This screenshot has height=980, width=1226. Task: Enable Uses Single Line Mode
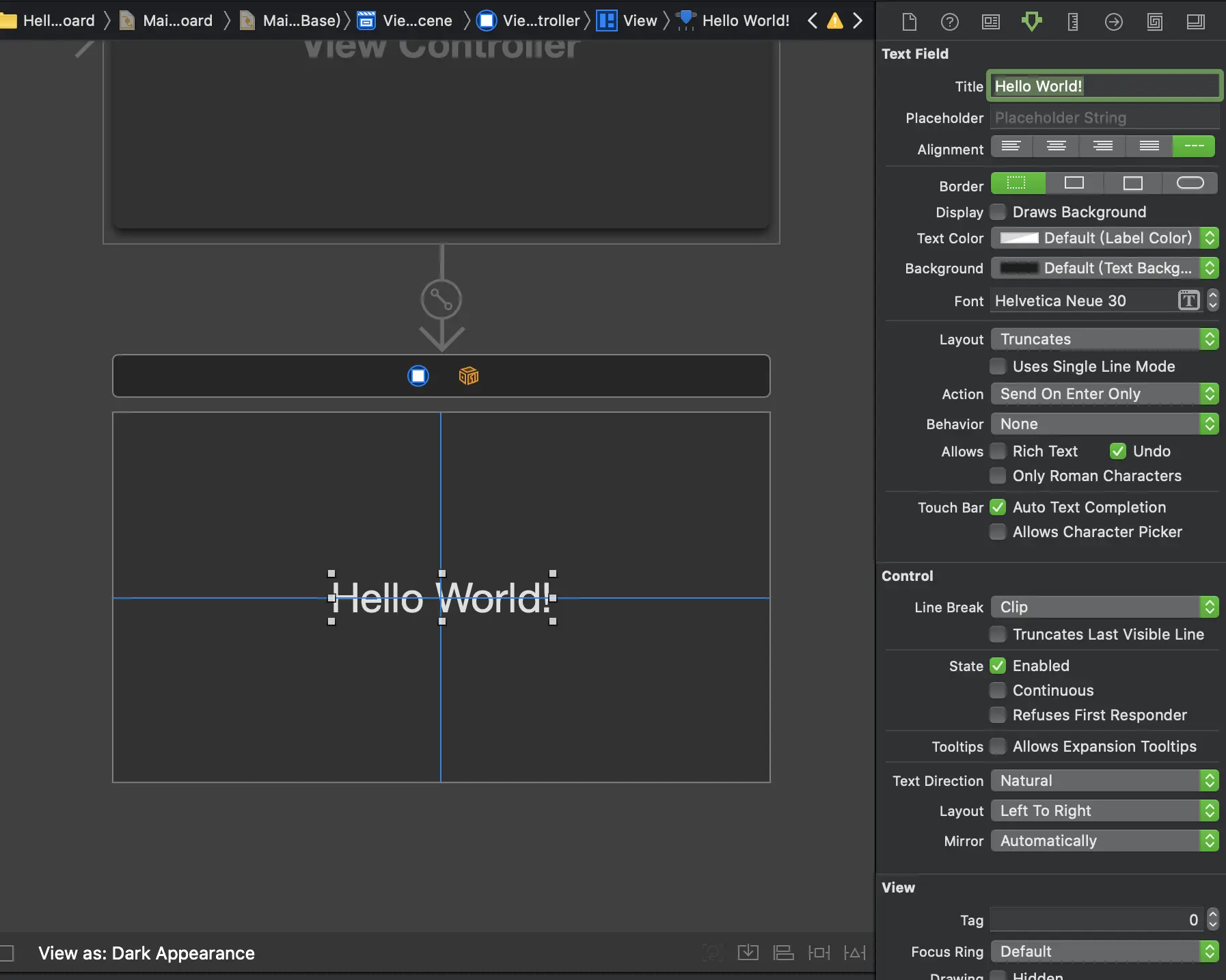click(998, 366)
